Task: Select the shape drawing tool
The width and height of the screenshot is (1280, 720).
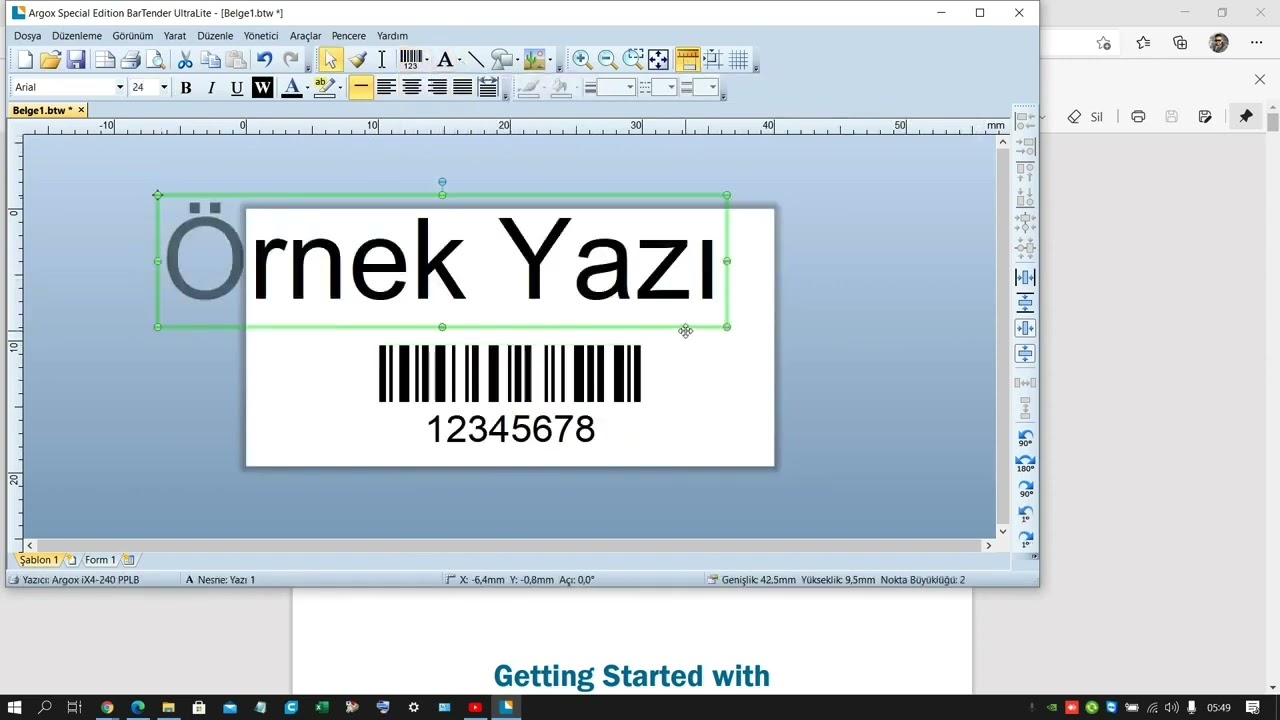Action: [501, 60]
